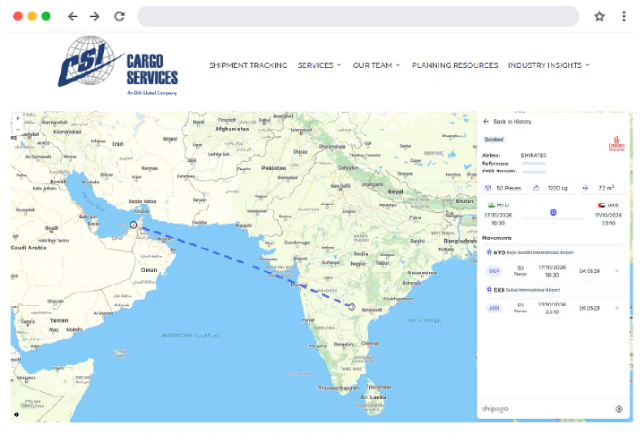The image size is (644, 443).
Task: Click the back arrow beside Back to History
Action: point(486,122)
